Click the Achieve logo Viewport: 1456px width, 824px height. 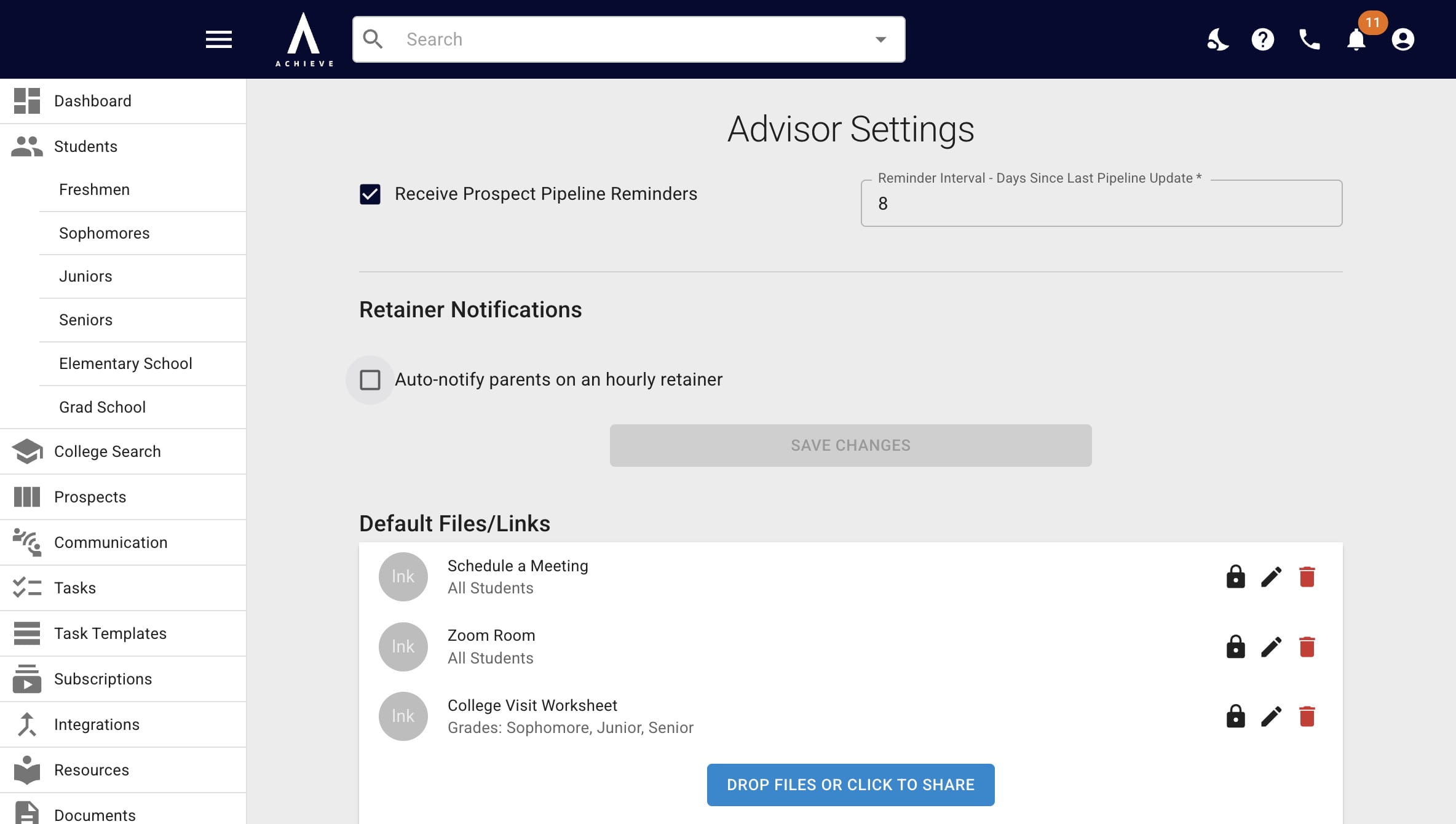304,39
